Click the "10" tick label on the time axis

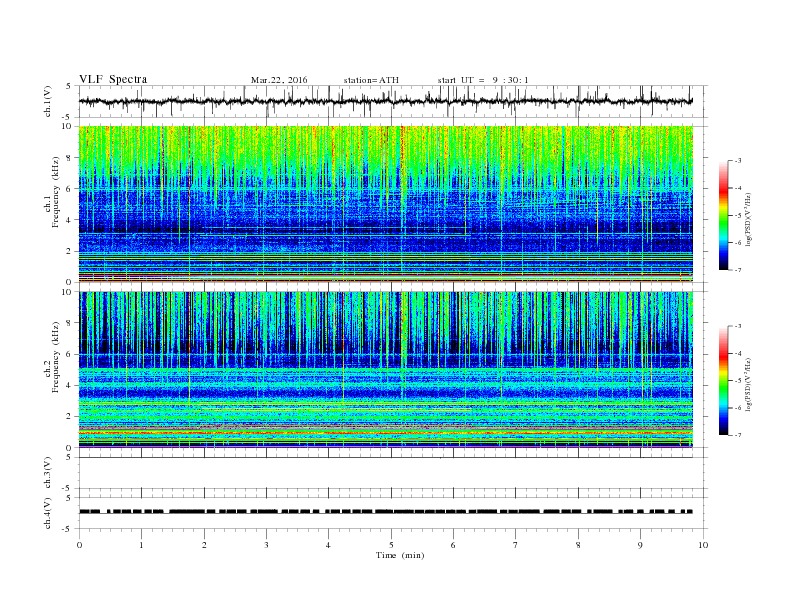(x=703, y=545)
